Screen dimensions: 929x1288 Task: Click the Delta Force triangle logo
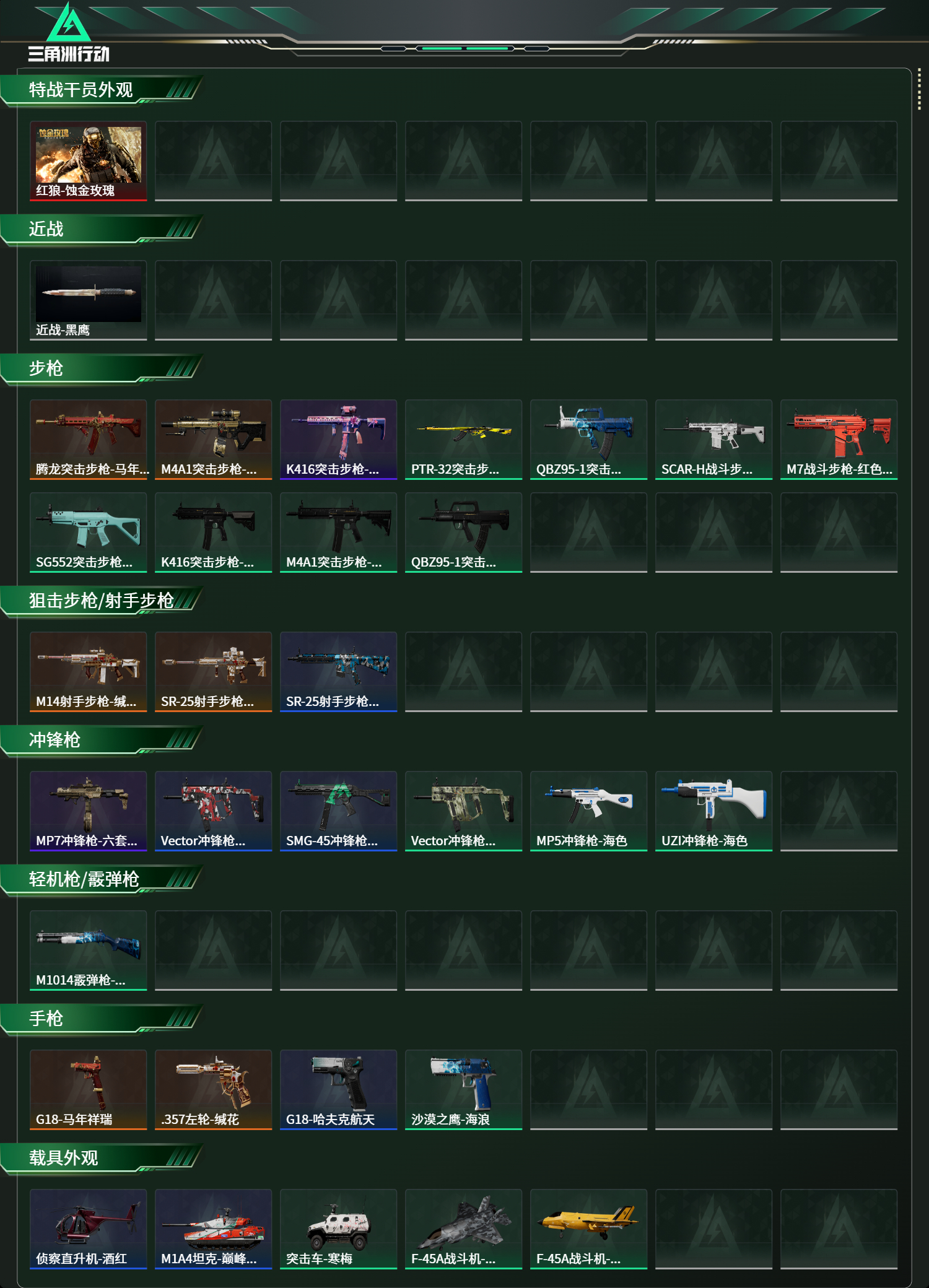tap(69, 22)
